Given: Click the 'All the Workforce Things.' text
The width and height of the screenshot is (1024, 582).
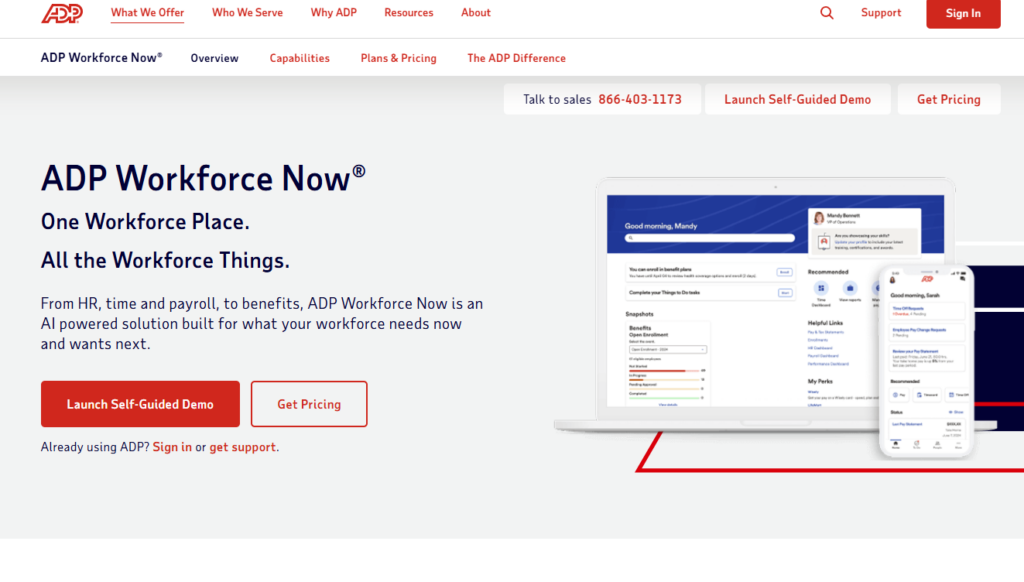Looking at the screenshot, I should pos(165,261).
